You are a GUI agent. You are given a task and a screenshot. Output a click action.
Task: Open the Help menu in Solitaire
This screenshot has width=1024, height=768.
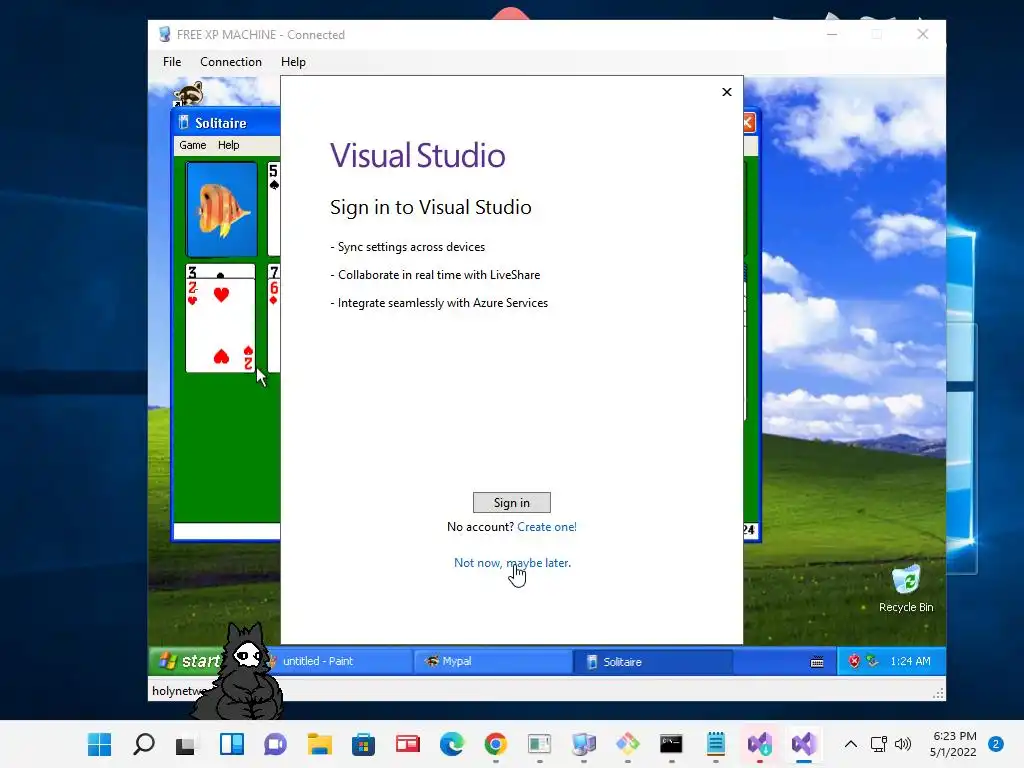coord(229,145)
